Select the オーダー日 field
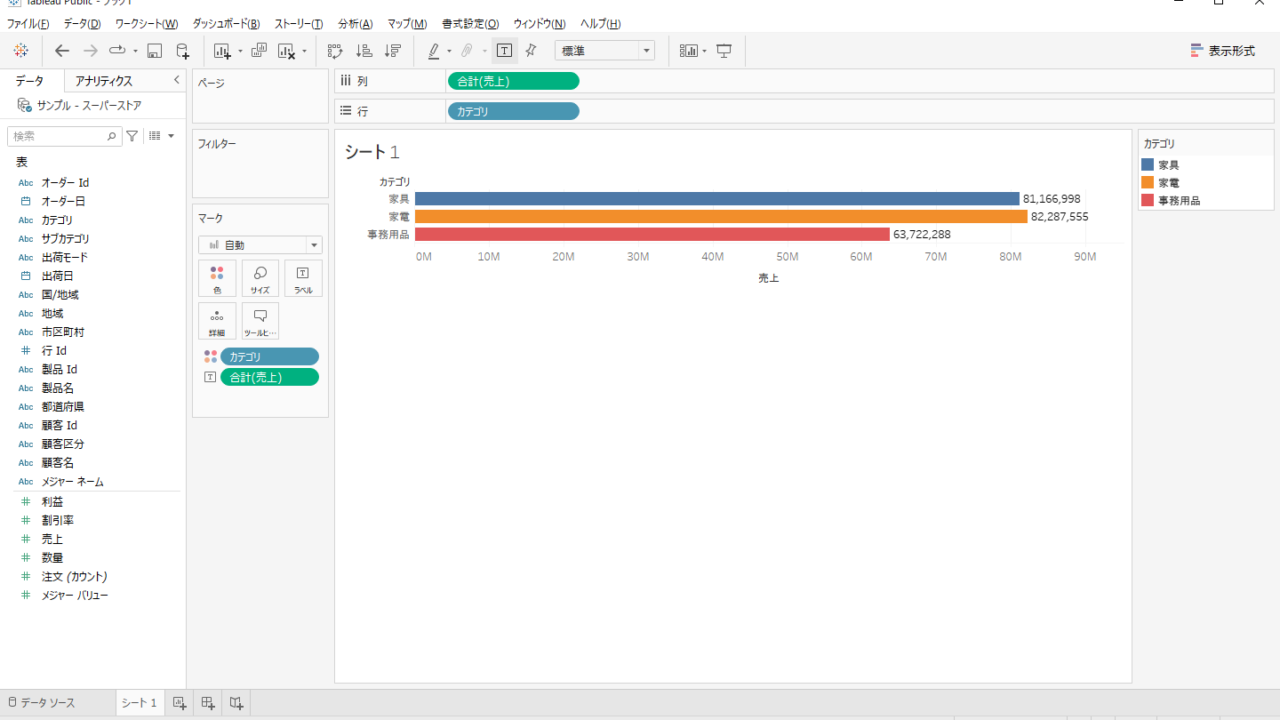Image resolution: width=1280 pixels, height=720 pixels. (63, 201)
